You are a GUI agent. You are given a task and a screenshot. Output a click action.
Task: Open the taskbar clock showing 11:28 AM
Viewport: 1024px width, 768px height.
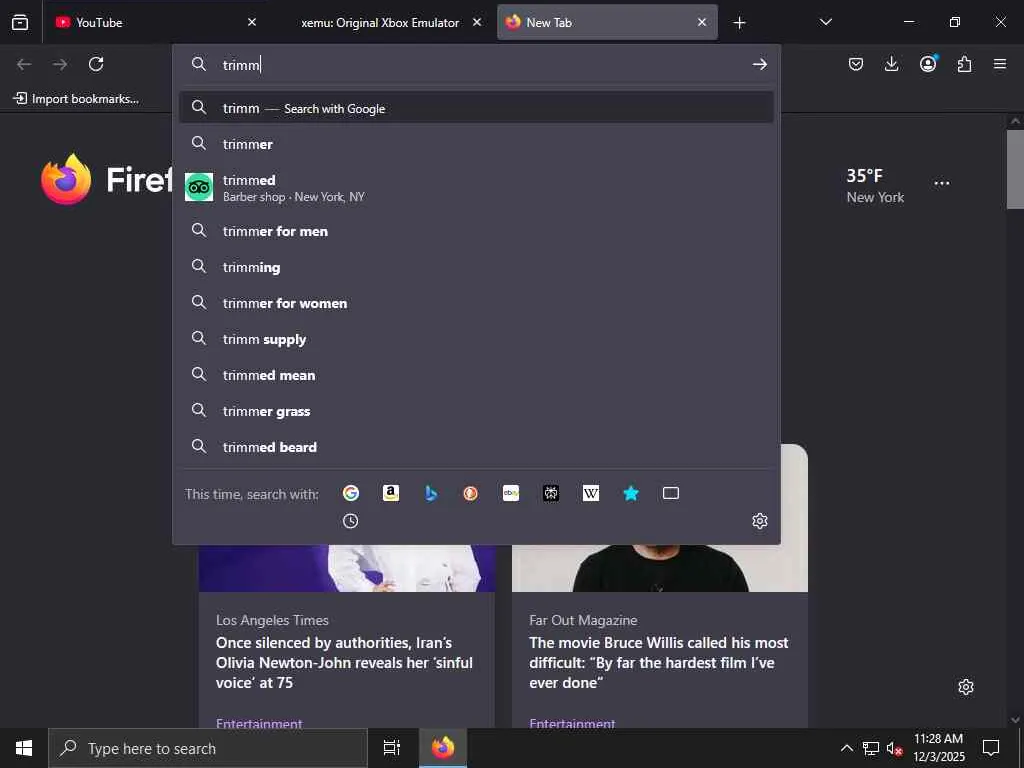tap(938, 748)
